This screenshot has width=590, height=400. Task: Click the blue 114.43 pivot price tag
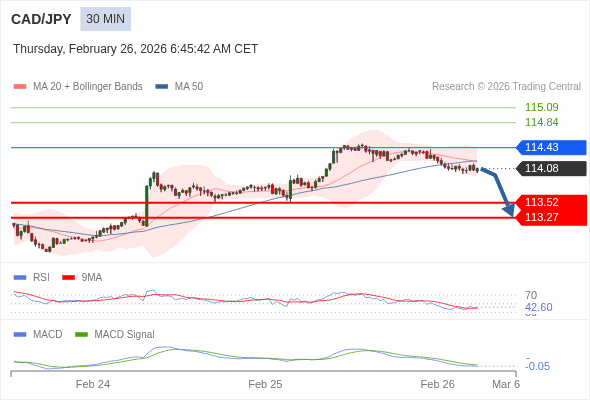(551, 147)
